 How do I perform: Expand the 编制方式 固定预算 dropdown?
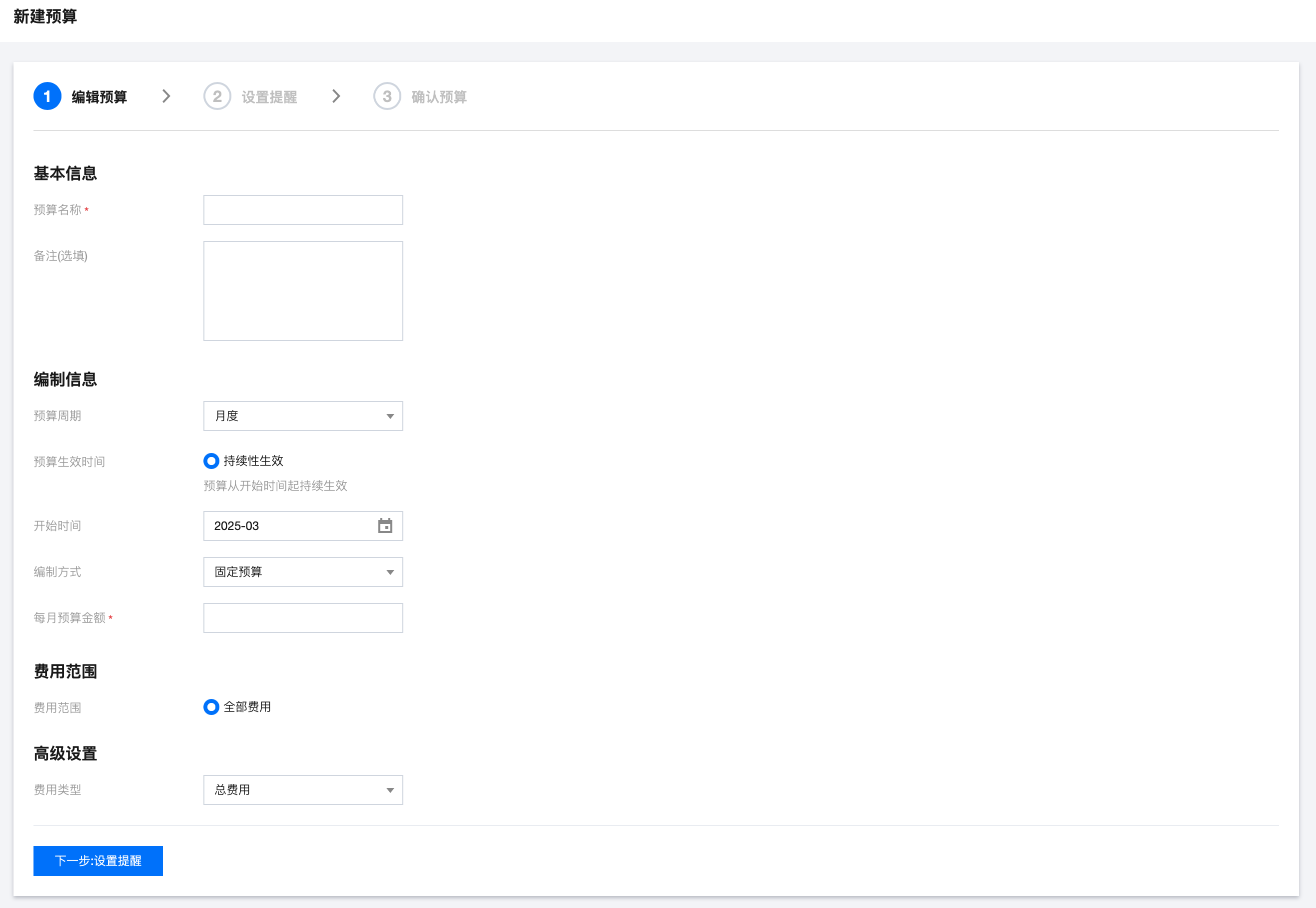303,572
